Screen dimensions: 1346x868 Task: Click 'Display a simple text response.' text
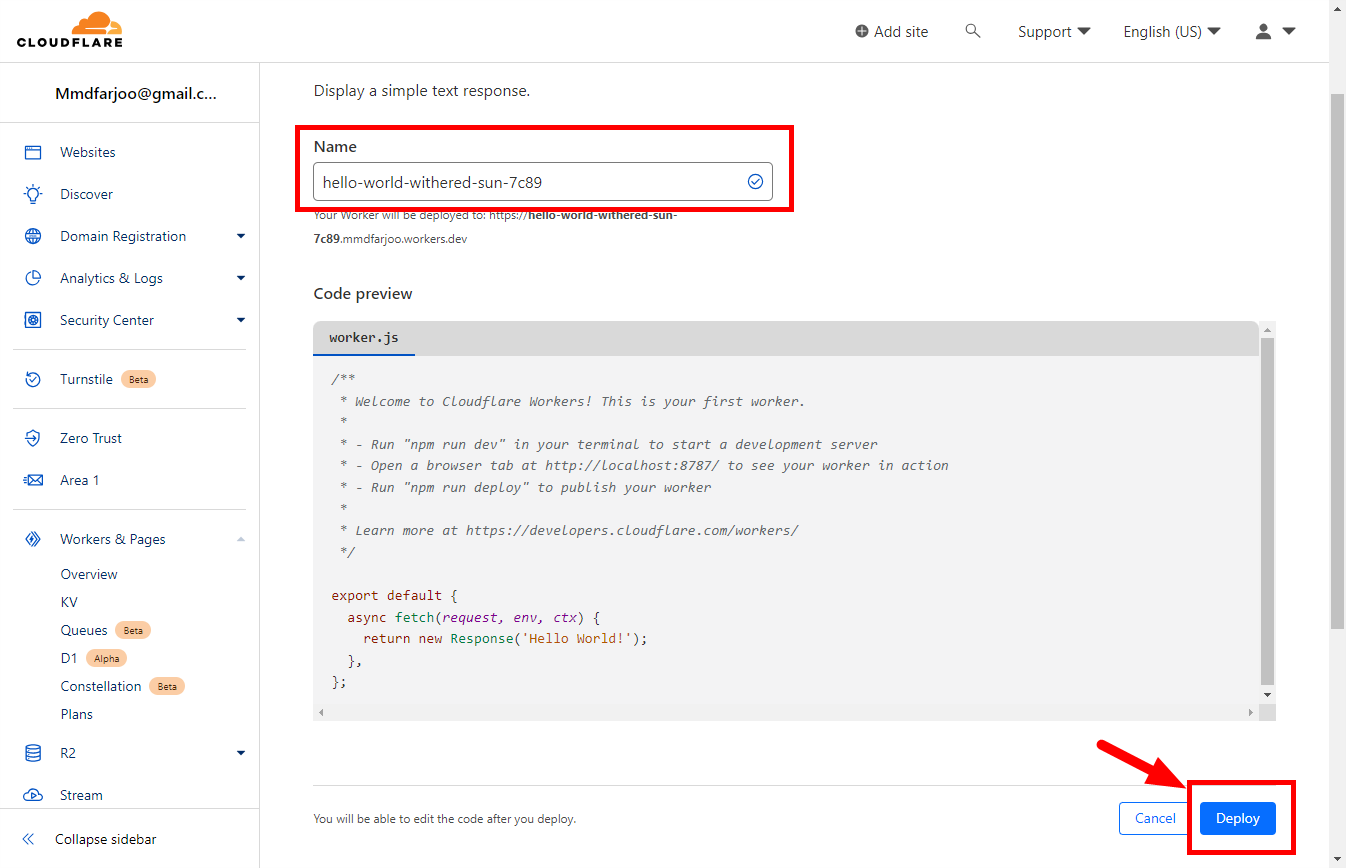(x=422, y=91)
